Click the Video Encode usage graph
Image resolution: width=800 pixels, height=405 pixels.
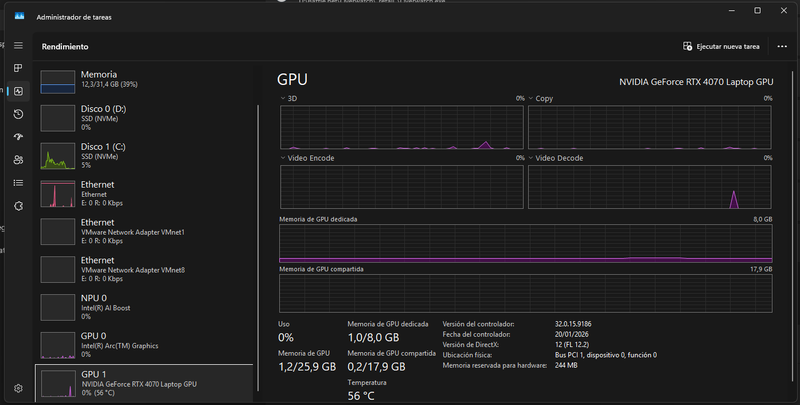tap(402, 187)
